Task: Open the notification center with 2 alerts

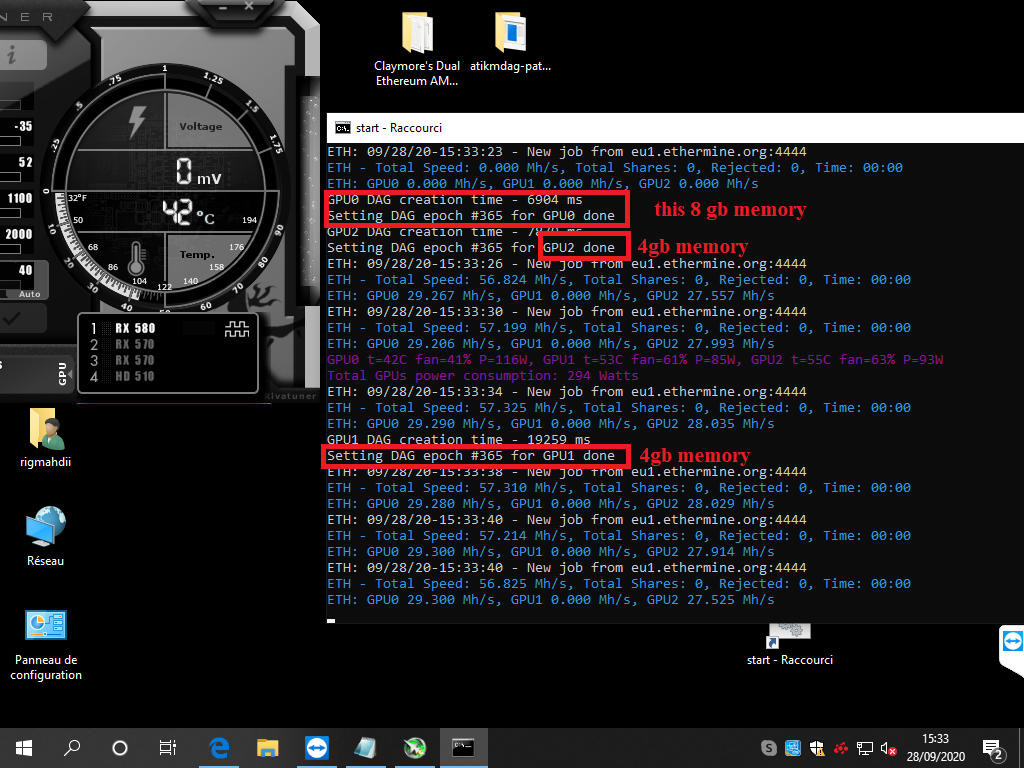Action: tap(993, 750)
